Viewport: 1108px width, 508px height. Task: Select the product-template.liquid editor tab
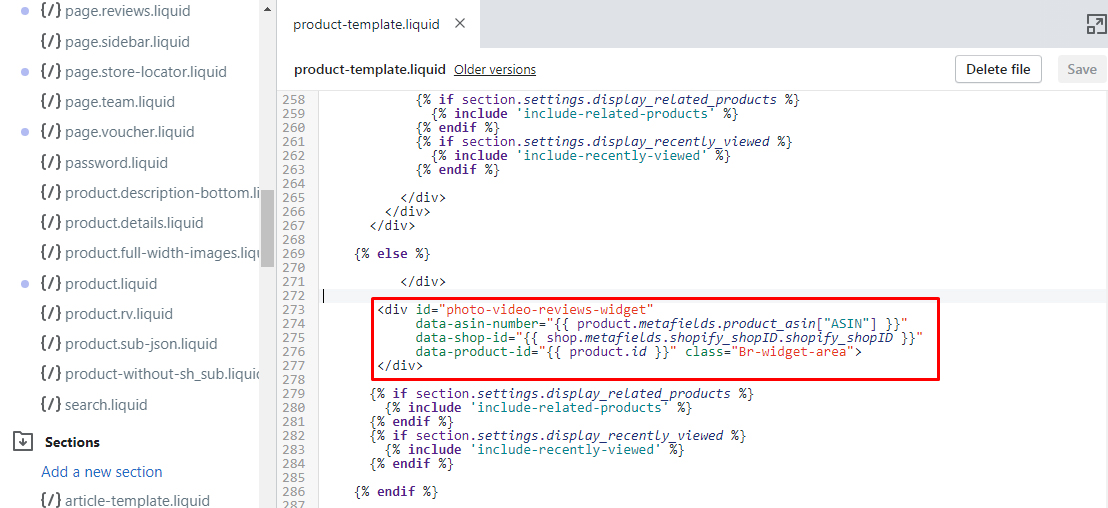pos(366,24)
